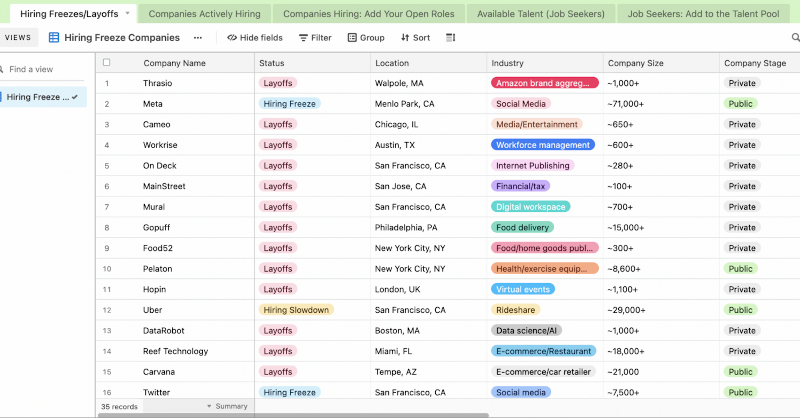
Task: Switch to Available Talent (Job Seekers) tab
Action: (x=541, y=14)
